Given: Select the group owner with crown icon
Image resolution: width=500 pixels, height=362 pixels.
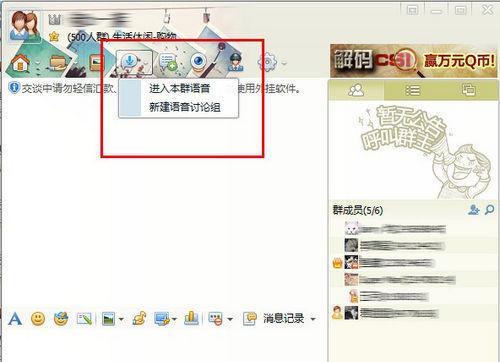Looking at the screenshot, I should 413,262.
